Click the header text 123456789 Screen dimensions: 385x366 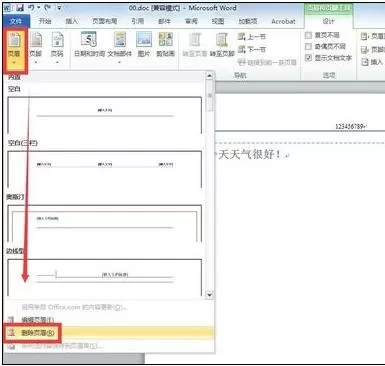350,127
